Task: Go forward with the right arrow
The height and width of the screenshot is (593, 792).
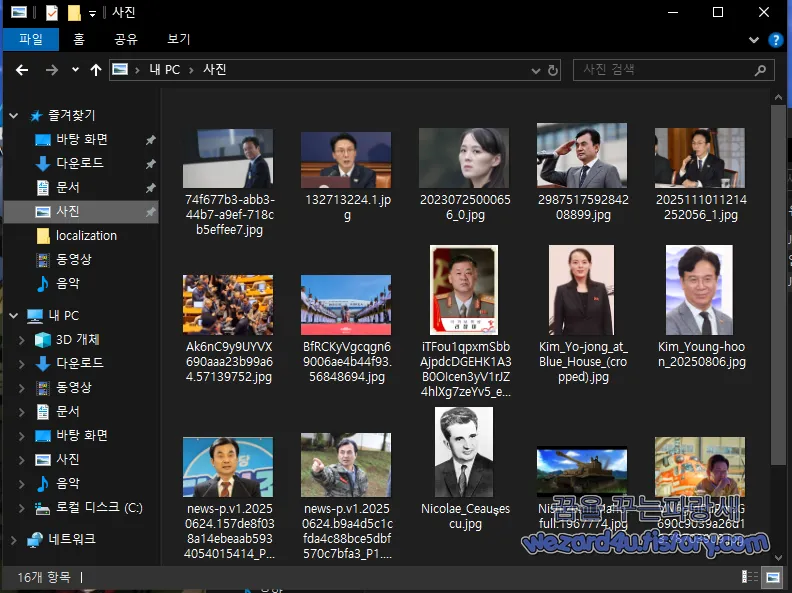Action: coord(52,70)
